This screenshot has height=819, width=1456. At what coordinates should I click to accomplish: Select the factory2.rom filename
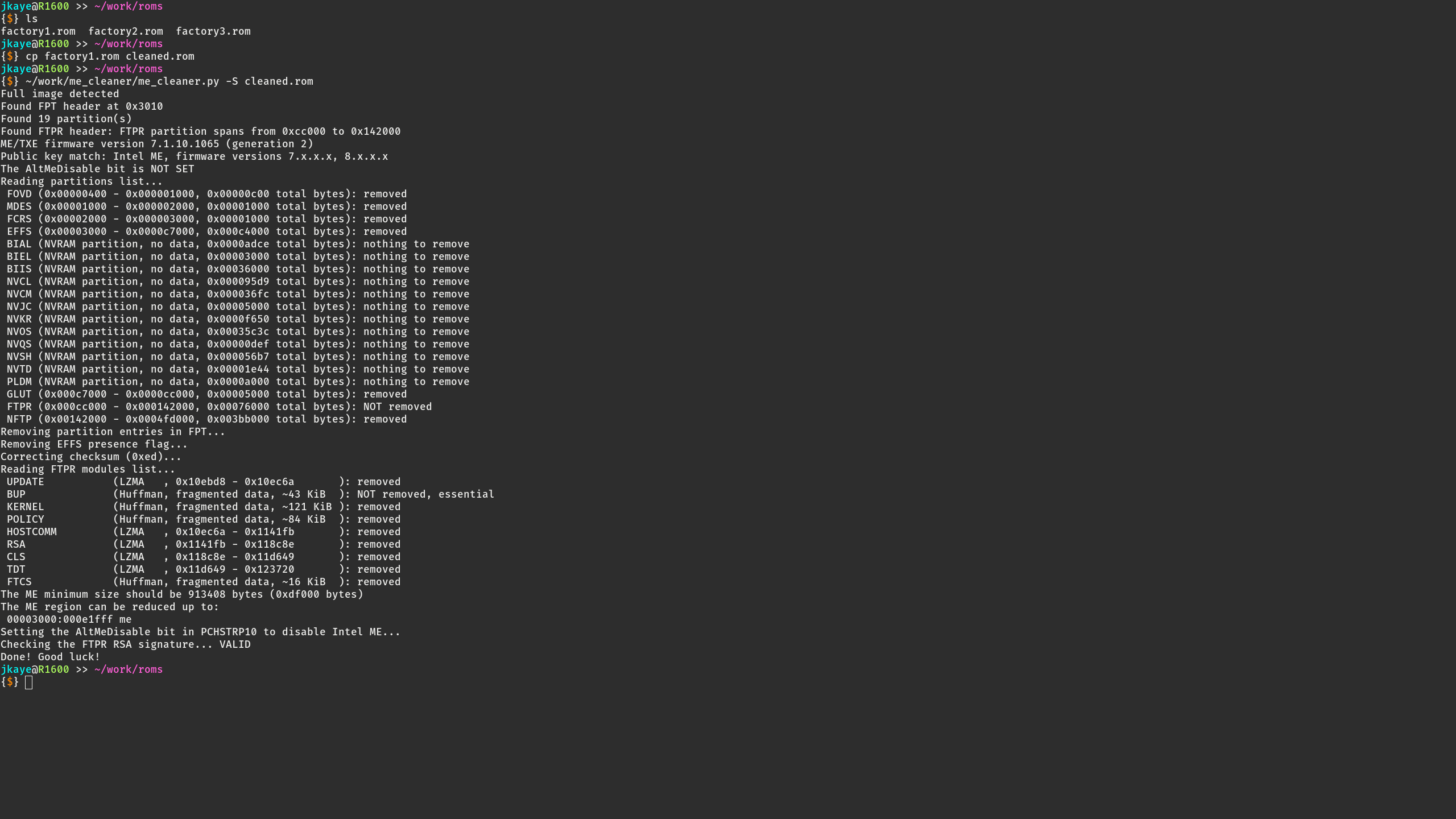tap(125, 31)
